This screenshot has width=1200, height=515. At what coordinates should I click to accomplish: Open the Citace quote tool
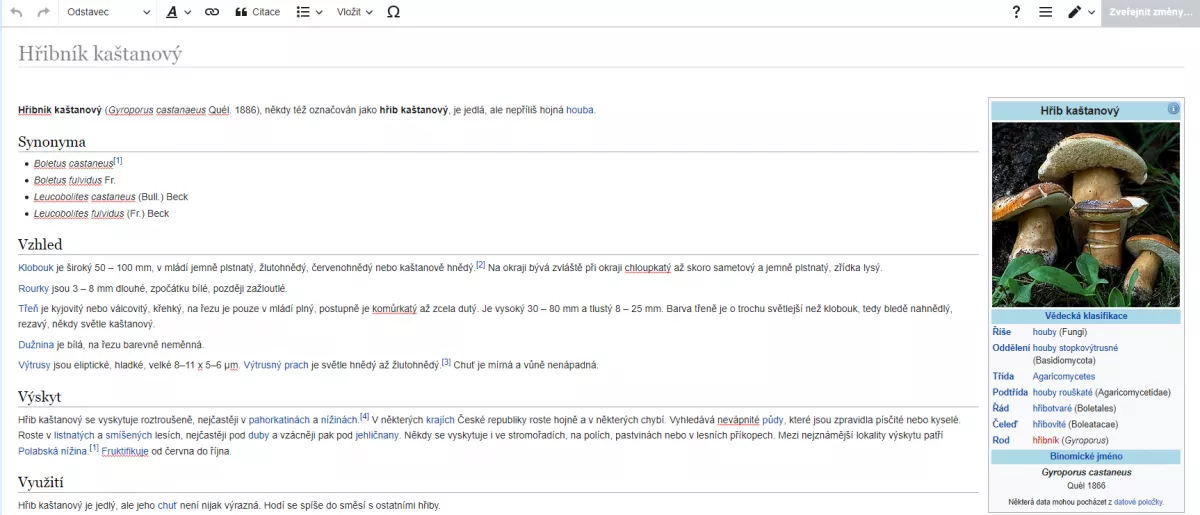coord(257,12)
